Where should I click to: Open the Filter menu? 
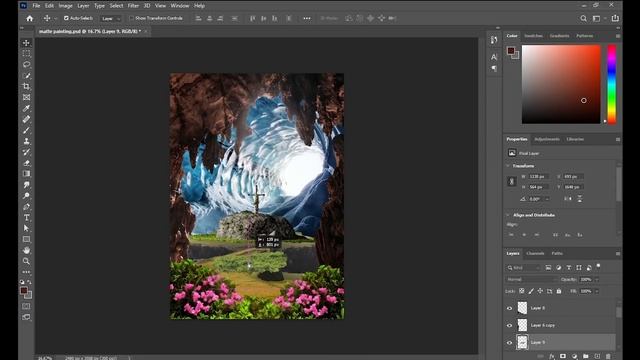coord(133,6)
